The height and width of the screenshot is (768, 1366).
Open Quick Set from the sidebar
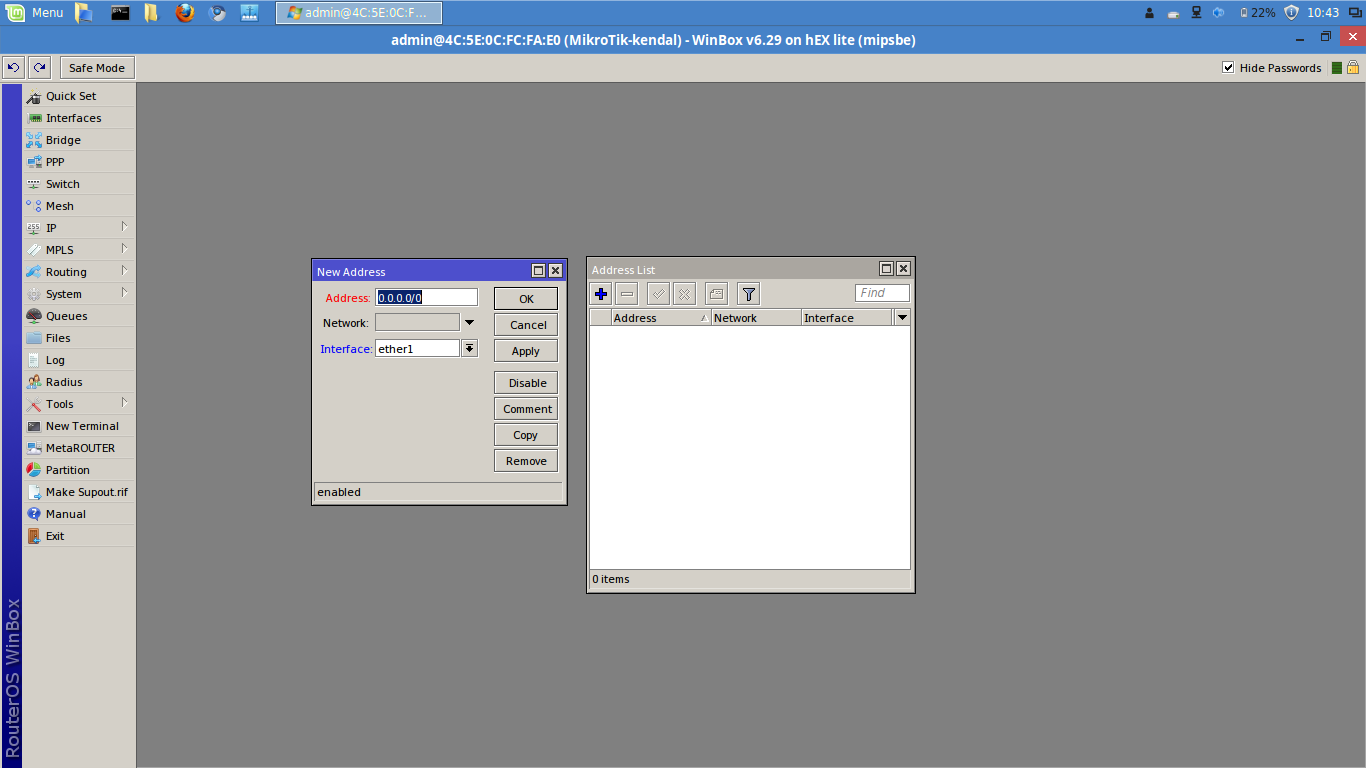79,96
